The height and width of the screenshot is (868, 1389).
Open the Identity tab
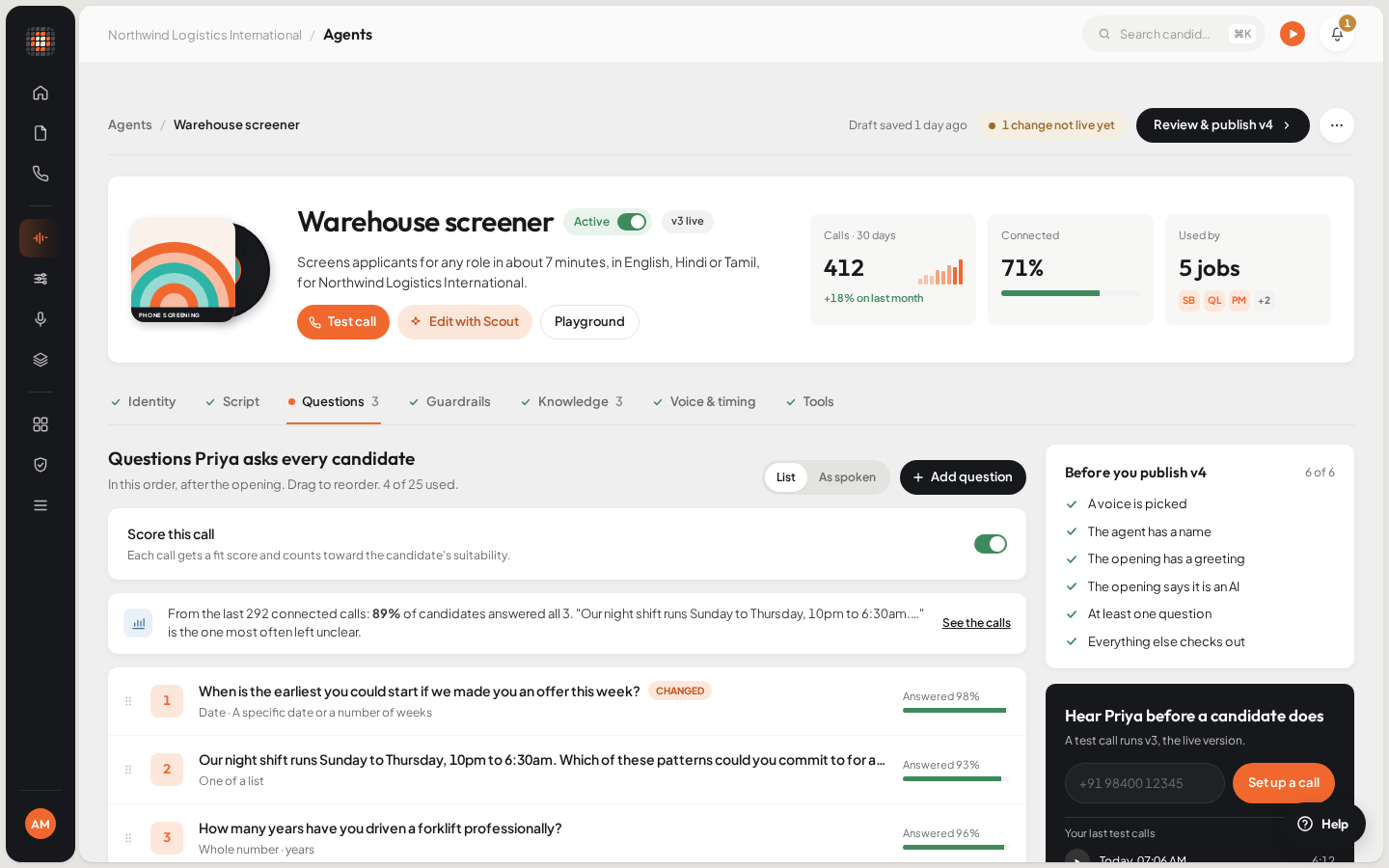(x=143, y=402)
